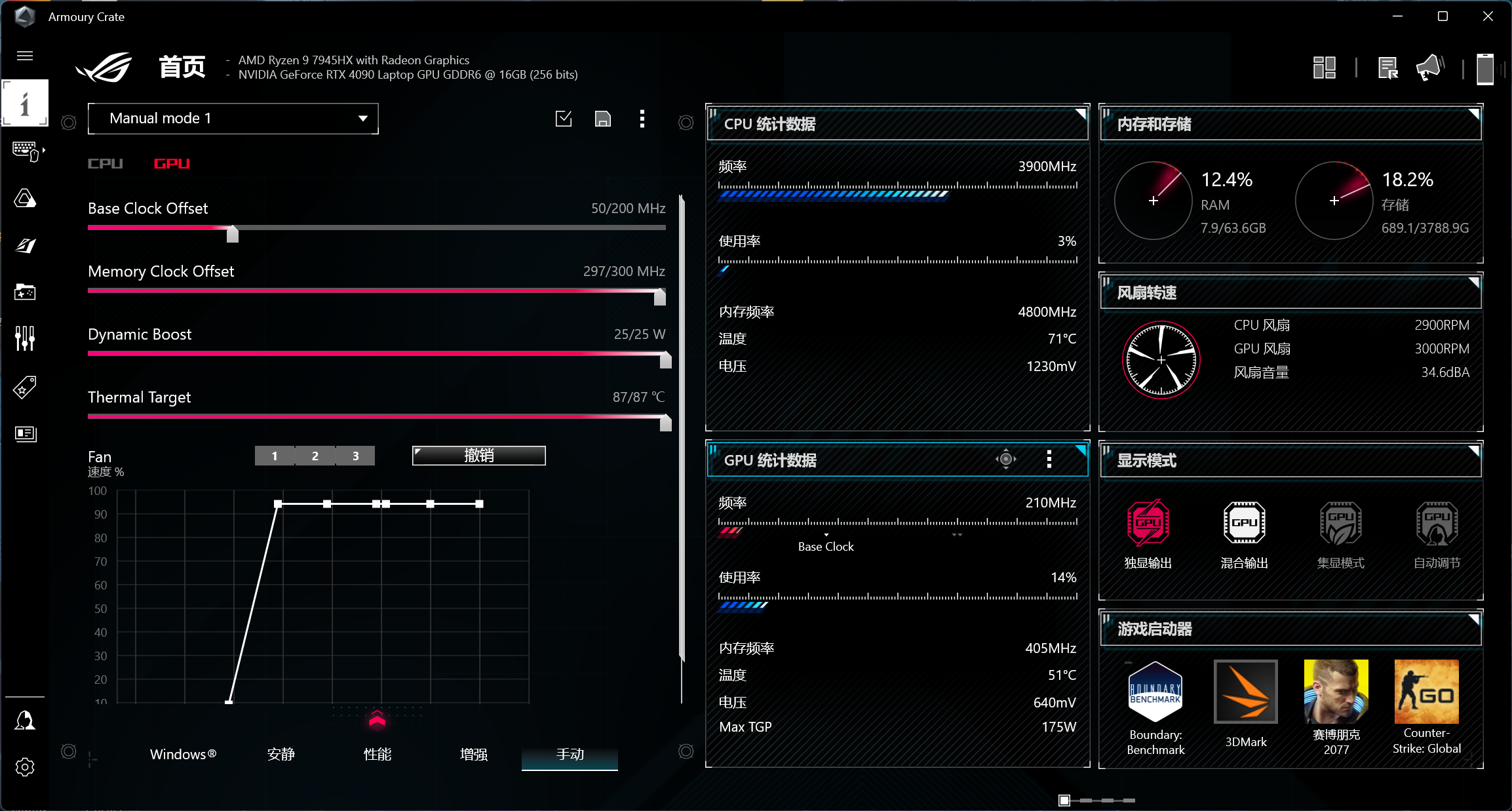Collapse the CPU 统计数据 panel corner
This screenshot has height=811, width=1512.
point(1081,114)
